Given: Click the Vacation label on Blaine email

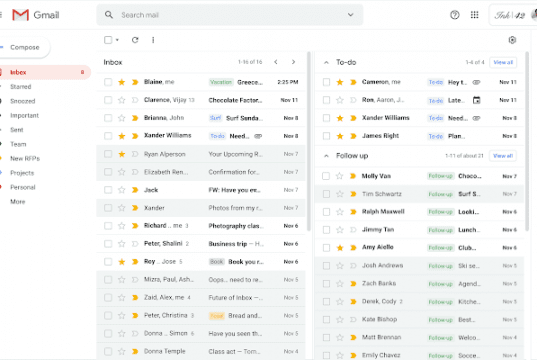Looking at the screenshot, I should (221, 82).
